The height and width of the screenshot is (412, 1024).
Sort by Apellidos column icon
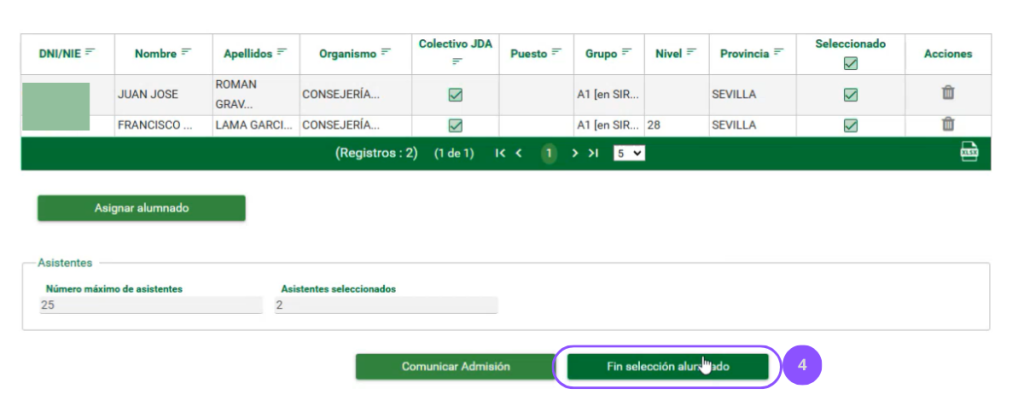(x=282, y=51)
